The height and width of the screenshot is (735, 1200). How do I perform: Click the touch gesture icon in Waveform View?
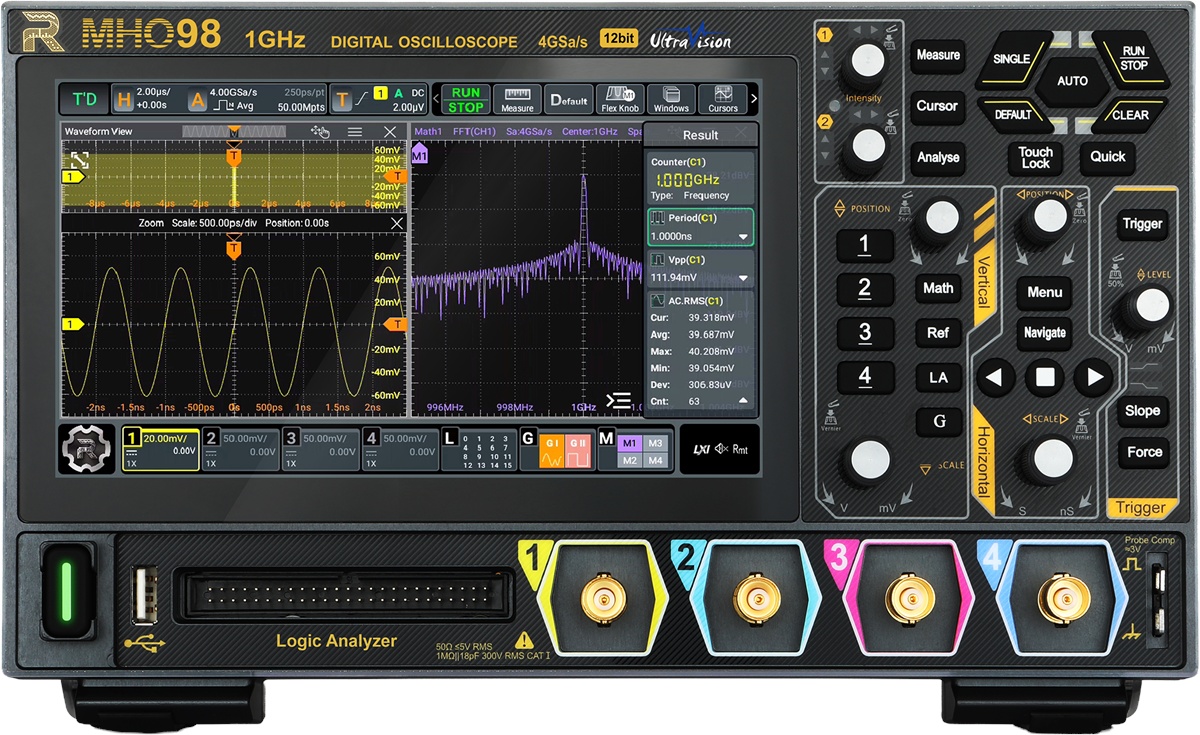coord(321,131)
